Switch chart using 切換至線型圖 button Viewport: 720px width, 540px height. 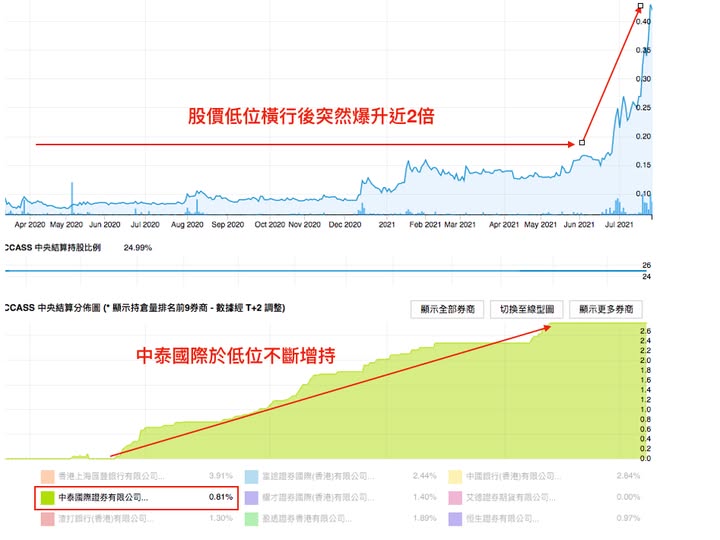point(527,309)
